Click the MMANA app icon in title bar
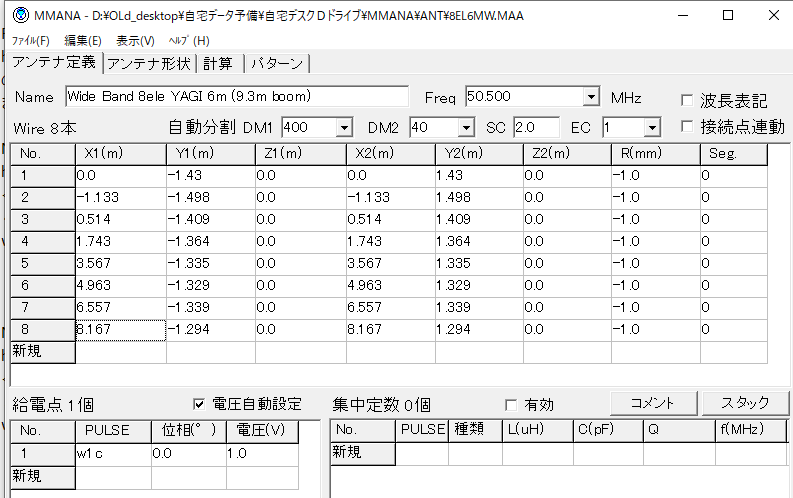The image size is (793, 498). pos(20,16)
